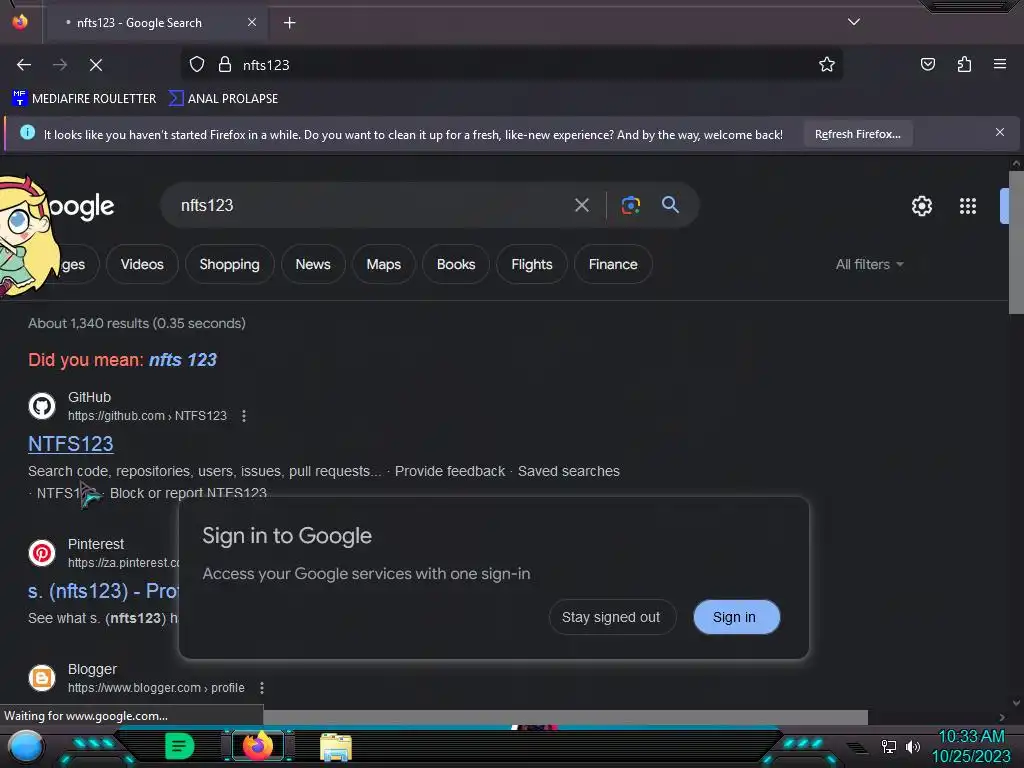Search by image with Google Lens icon
Screen dimensions: 1024x768
tap(630, 205)
